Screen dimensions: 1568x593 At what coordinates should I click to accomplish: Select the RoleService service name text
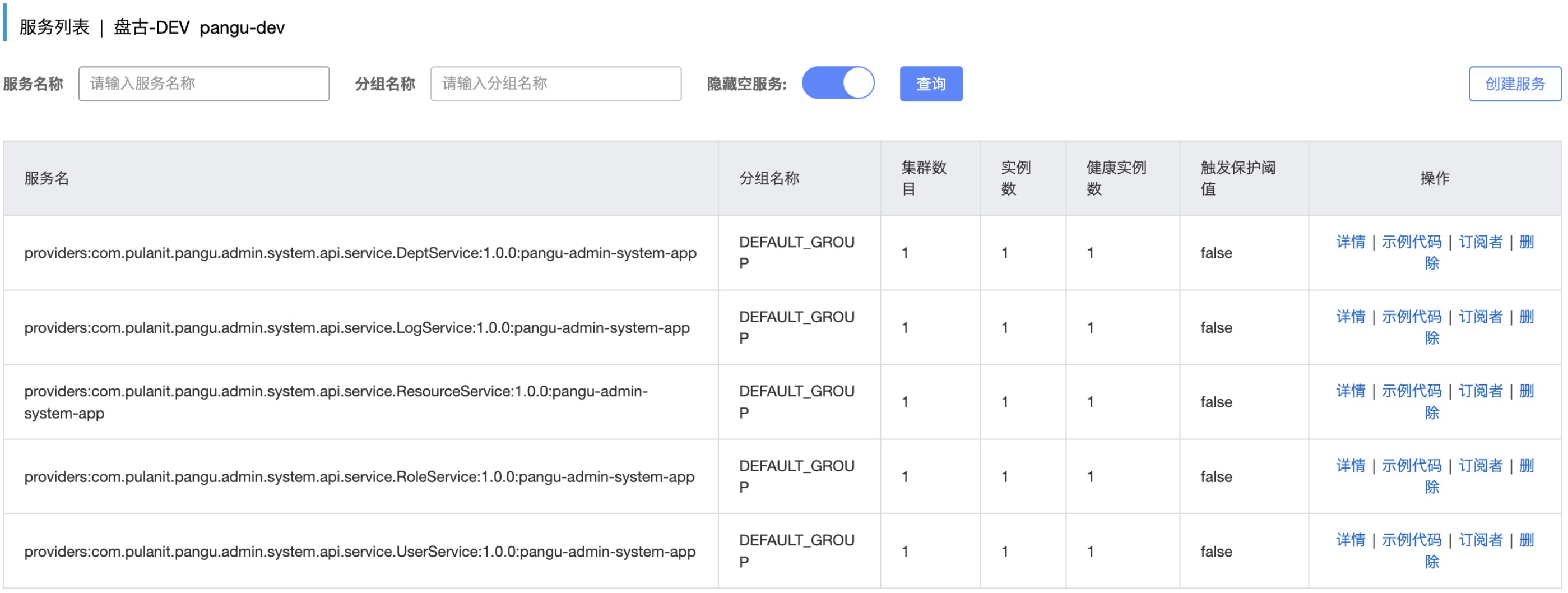(x=359, y=478)
